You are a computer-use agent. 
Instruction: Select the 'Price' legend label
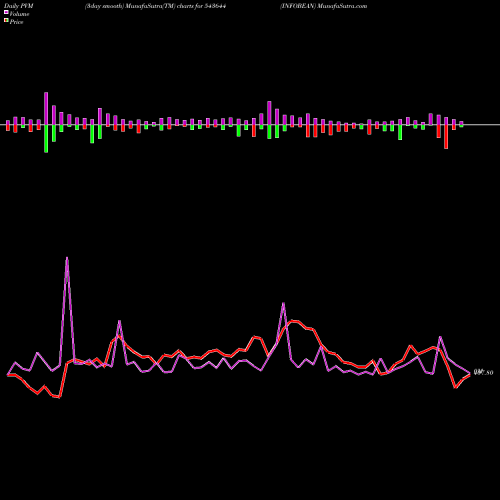(16, 22)
